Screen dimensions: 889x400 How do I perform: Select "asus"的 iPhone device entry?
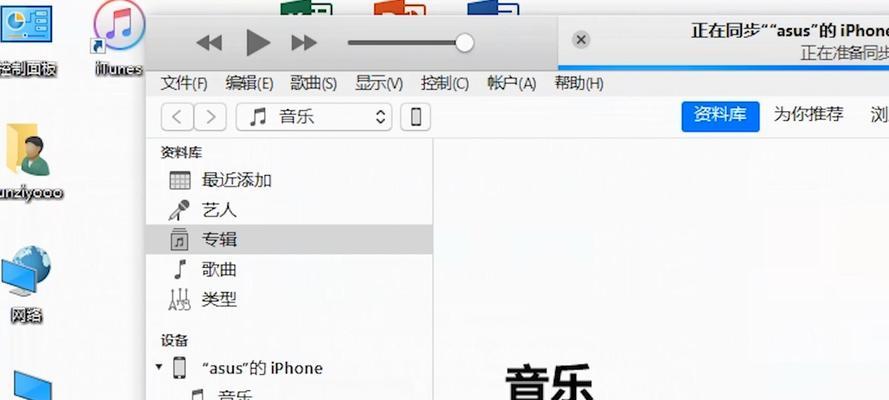pos(289,368)
